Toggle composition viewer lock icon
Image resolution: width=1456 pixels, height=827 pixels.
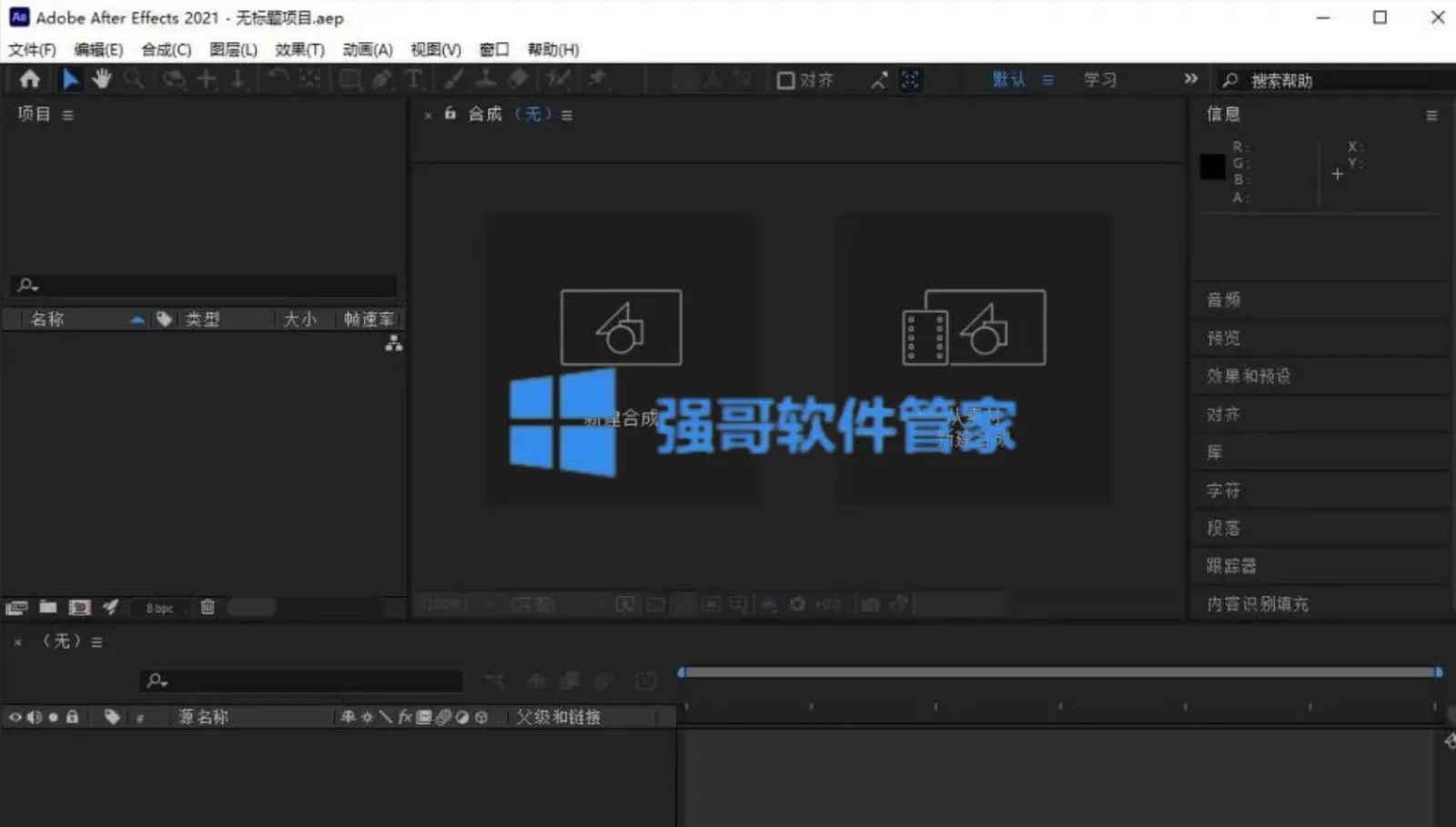click(450, 114)
